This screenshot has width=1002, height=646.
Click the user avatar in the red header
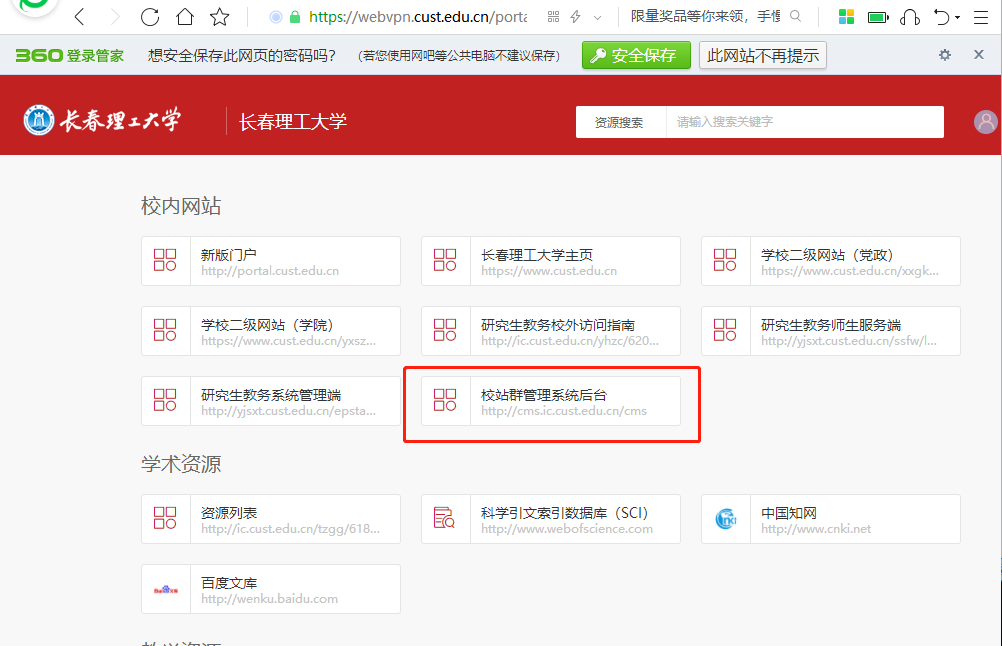pos(986,122)
